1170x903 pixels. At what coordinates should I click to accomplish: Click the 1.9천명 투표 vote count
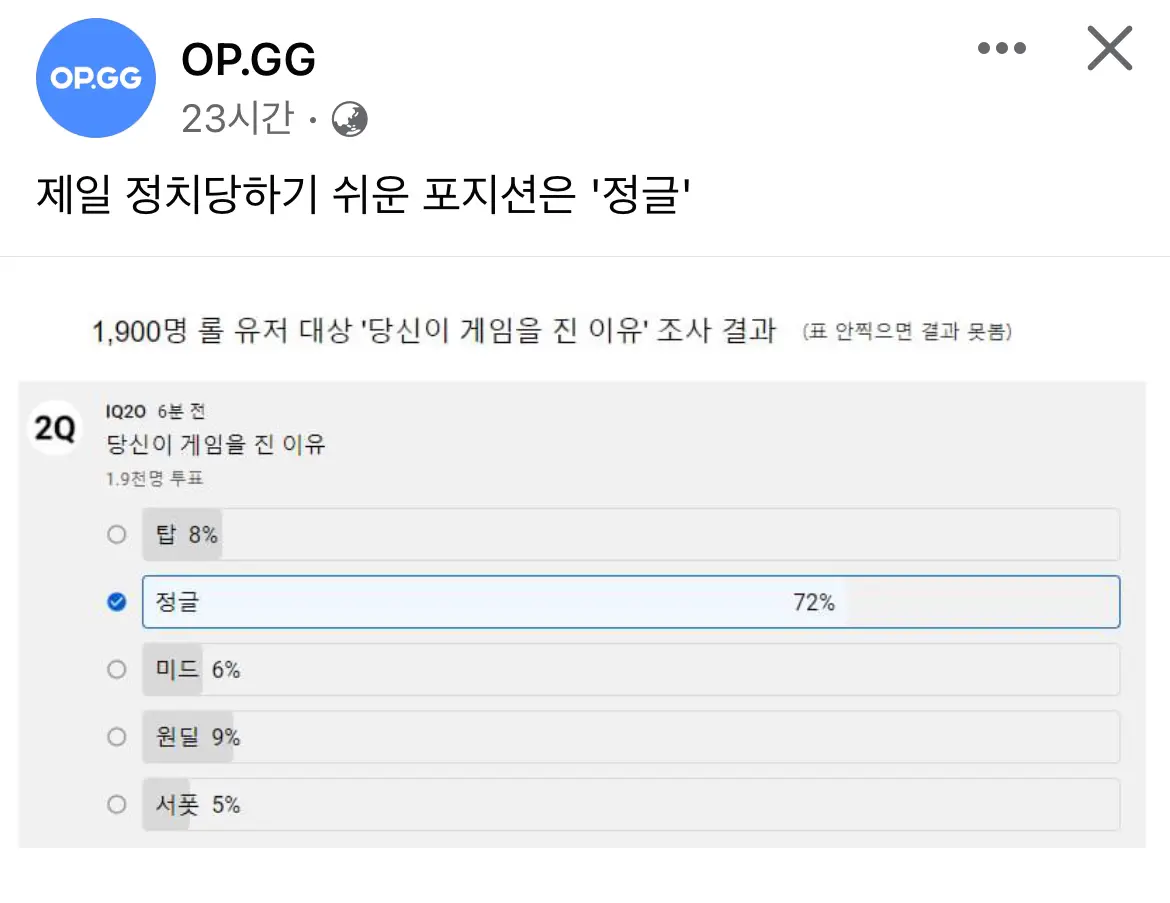coord(154,478)
